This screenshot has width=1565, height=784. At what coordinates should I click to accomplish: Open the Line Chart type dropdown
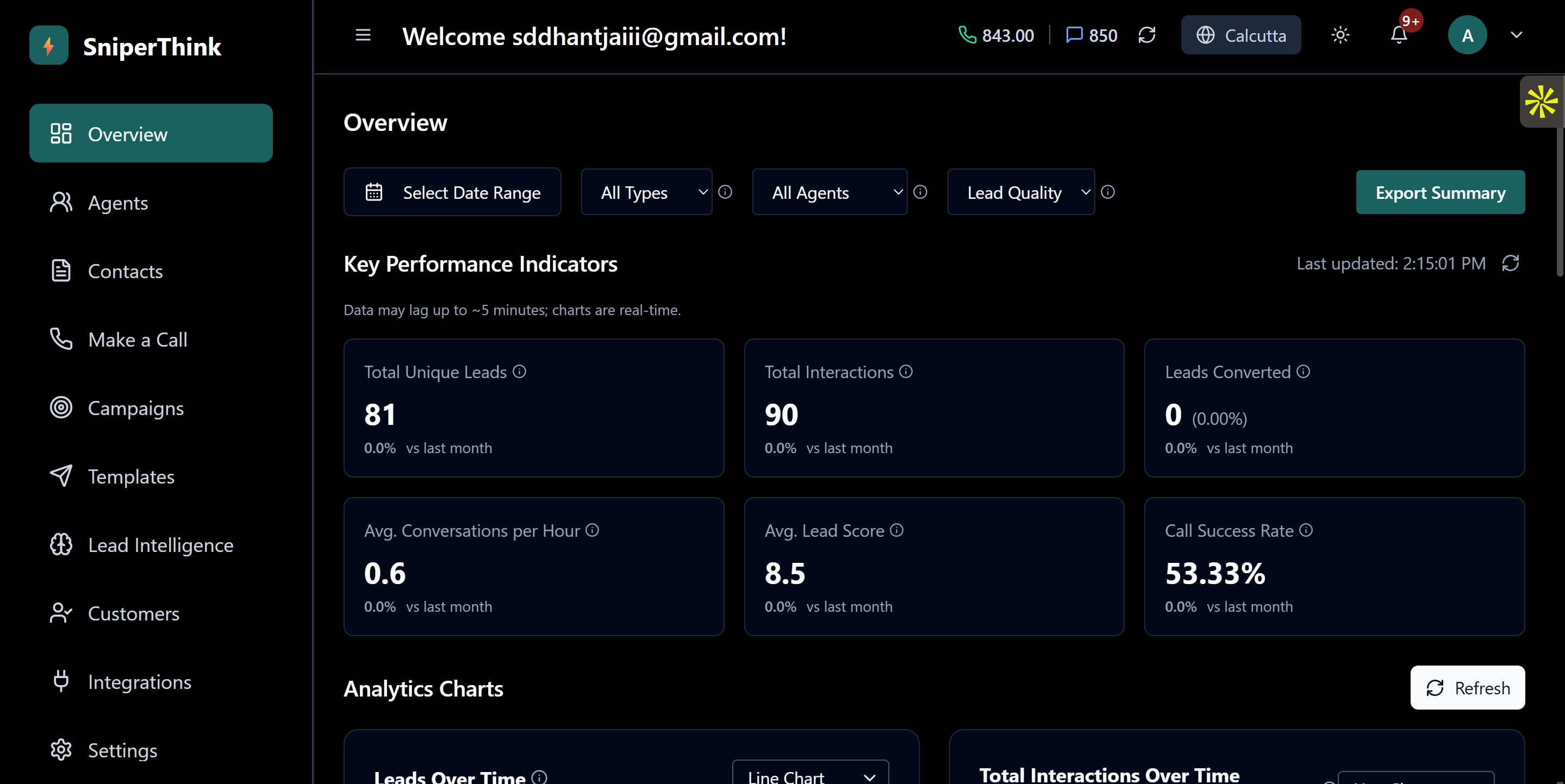tap(810, 773)
